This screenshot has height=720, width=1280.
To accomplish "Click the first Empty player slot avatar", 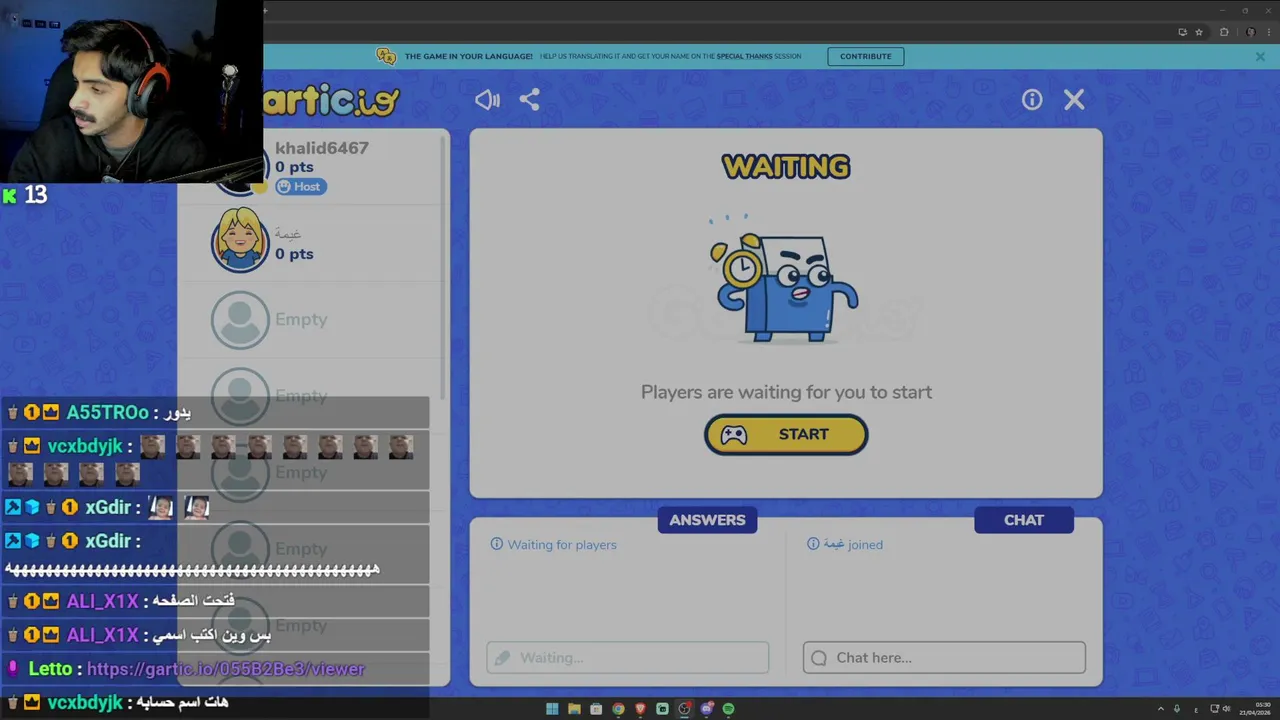I will point(240,319).
